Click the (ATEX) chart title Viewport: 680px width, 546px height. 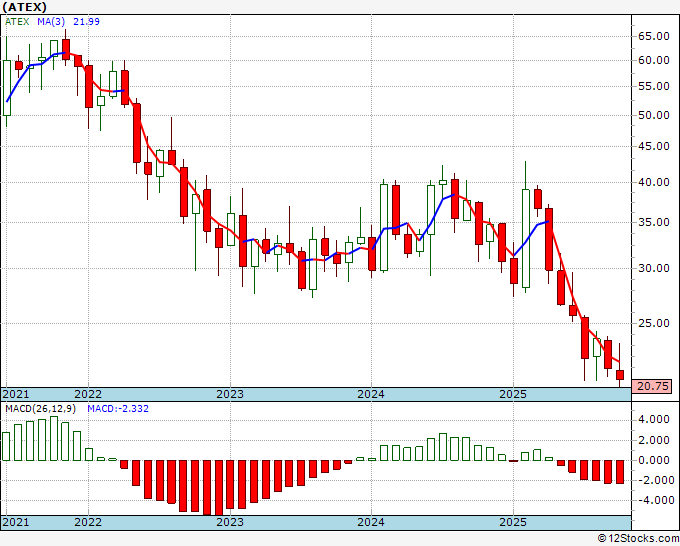(24, 7)
